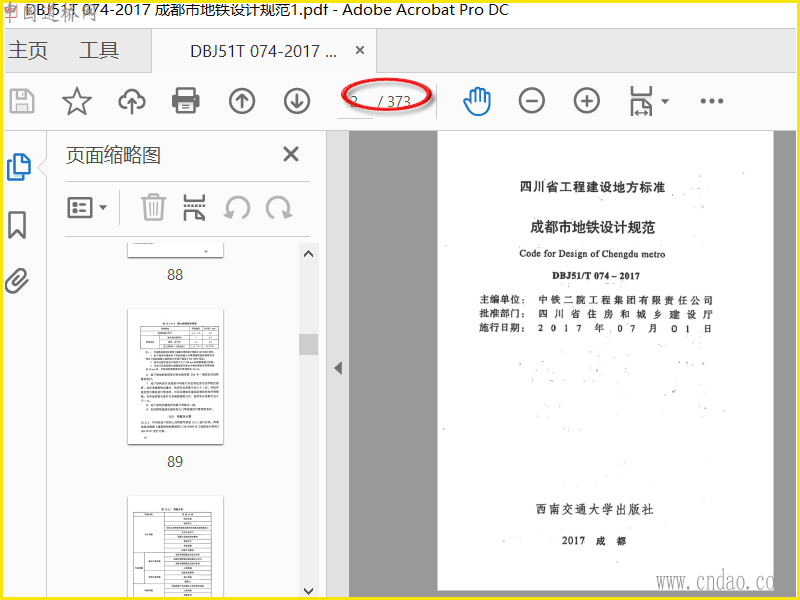Screen dimensions: 800x600
Task: Select the Hand pan tool
Action: pyautogui.click(x=477, y=101)
